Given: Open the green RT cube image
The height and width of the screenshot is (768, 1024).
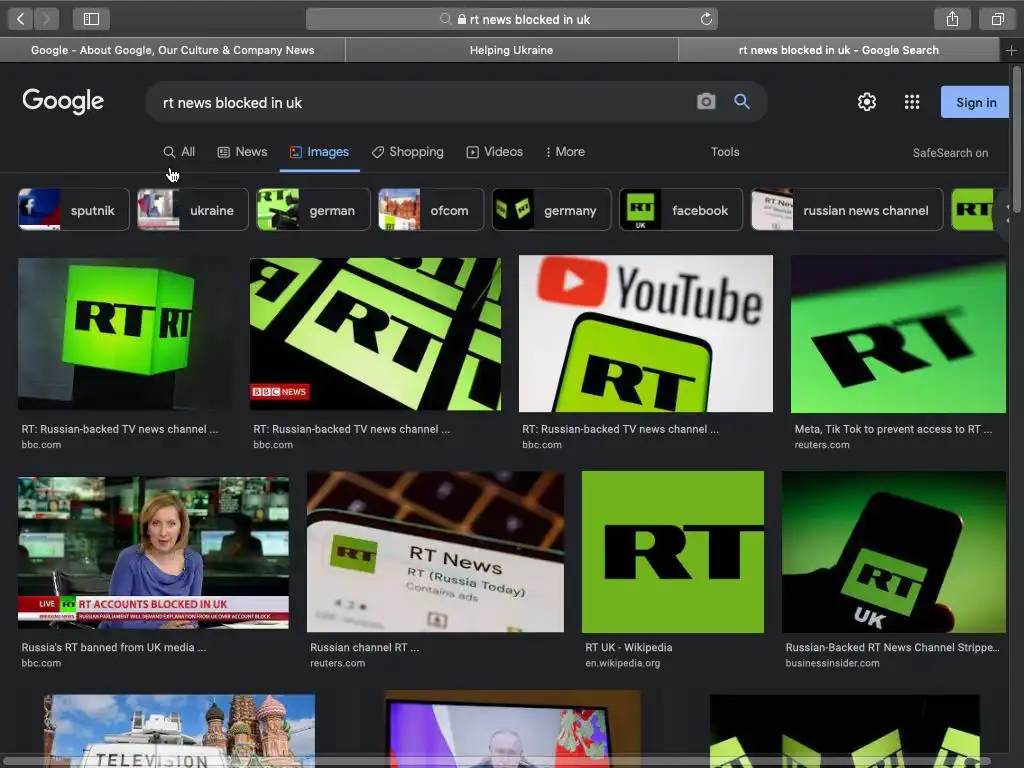Looking at the screenshot, I should (125, 334).
